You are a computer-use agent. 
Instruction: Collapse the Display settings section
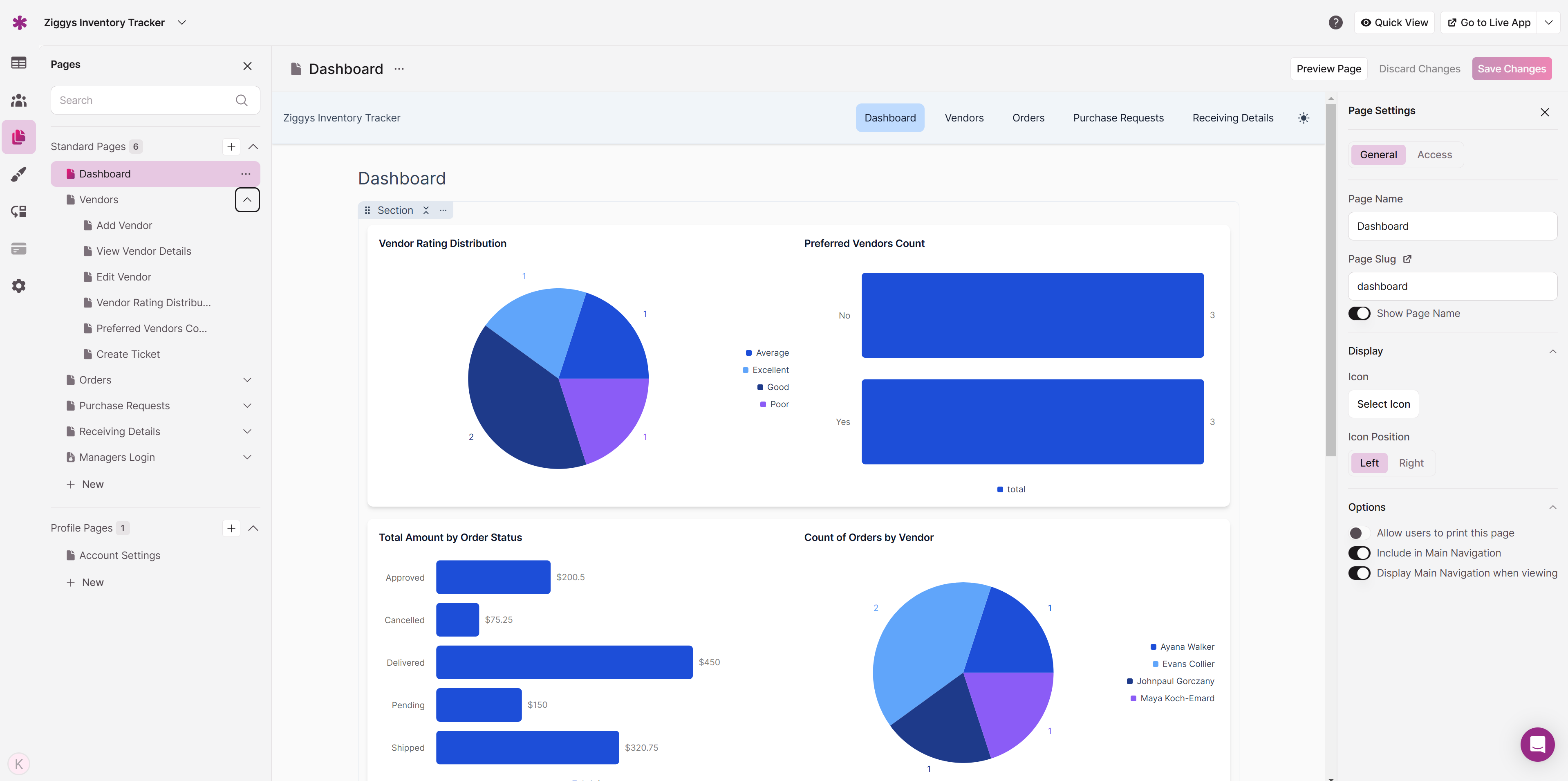coord(1552,351)
